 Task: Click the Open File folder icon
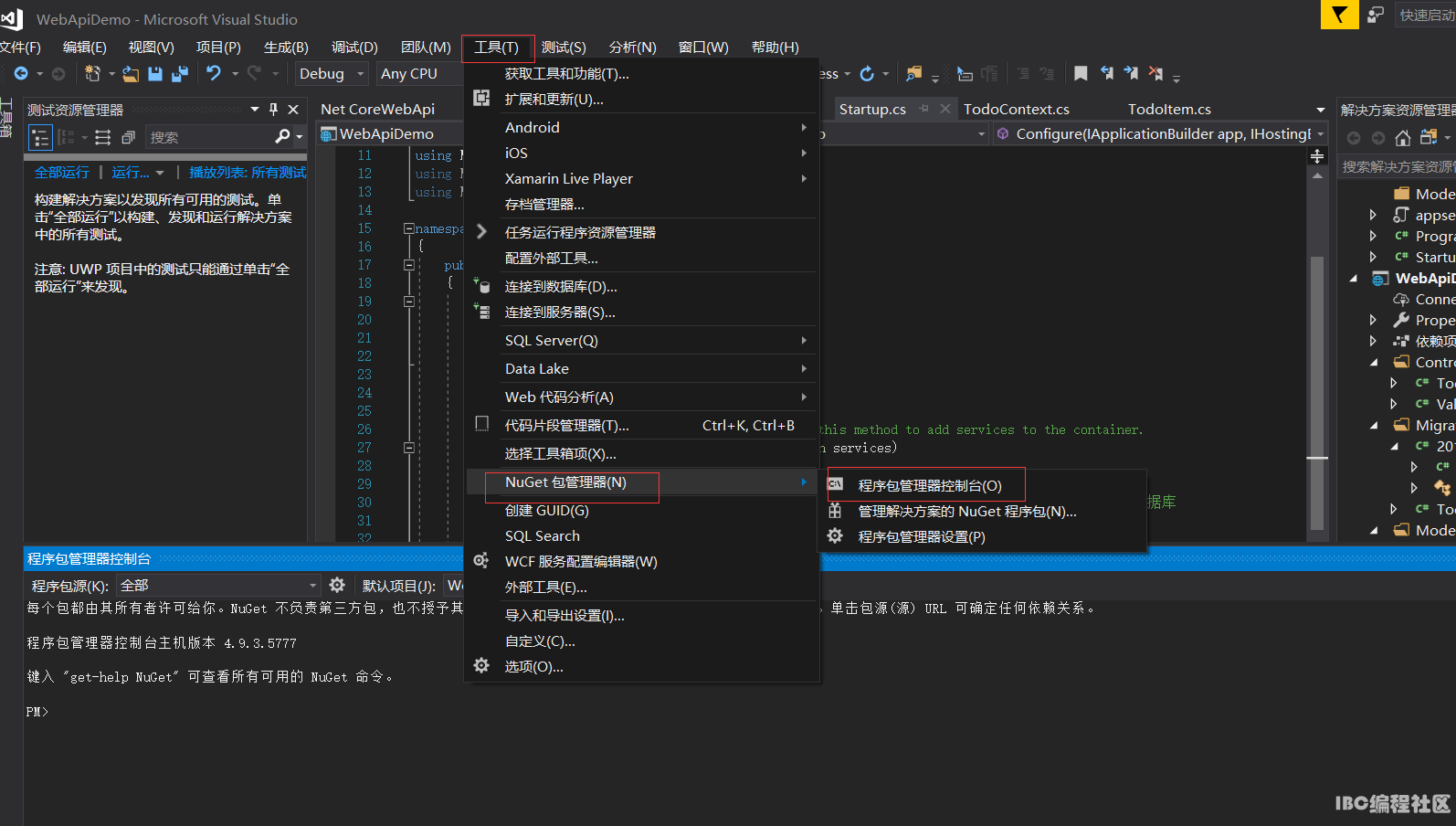pyautogui.click(x=131, y=74)
